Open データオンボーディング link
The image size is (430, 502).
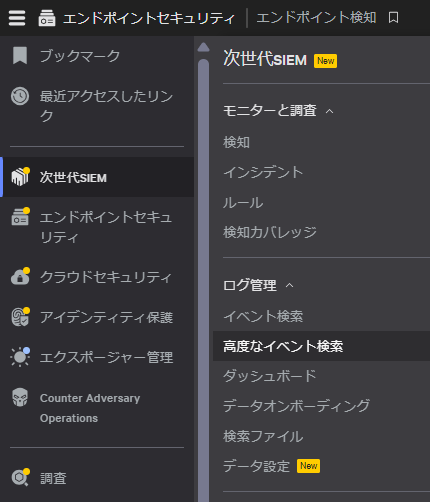(296, 406)
